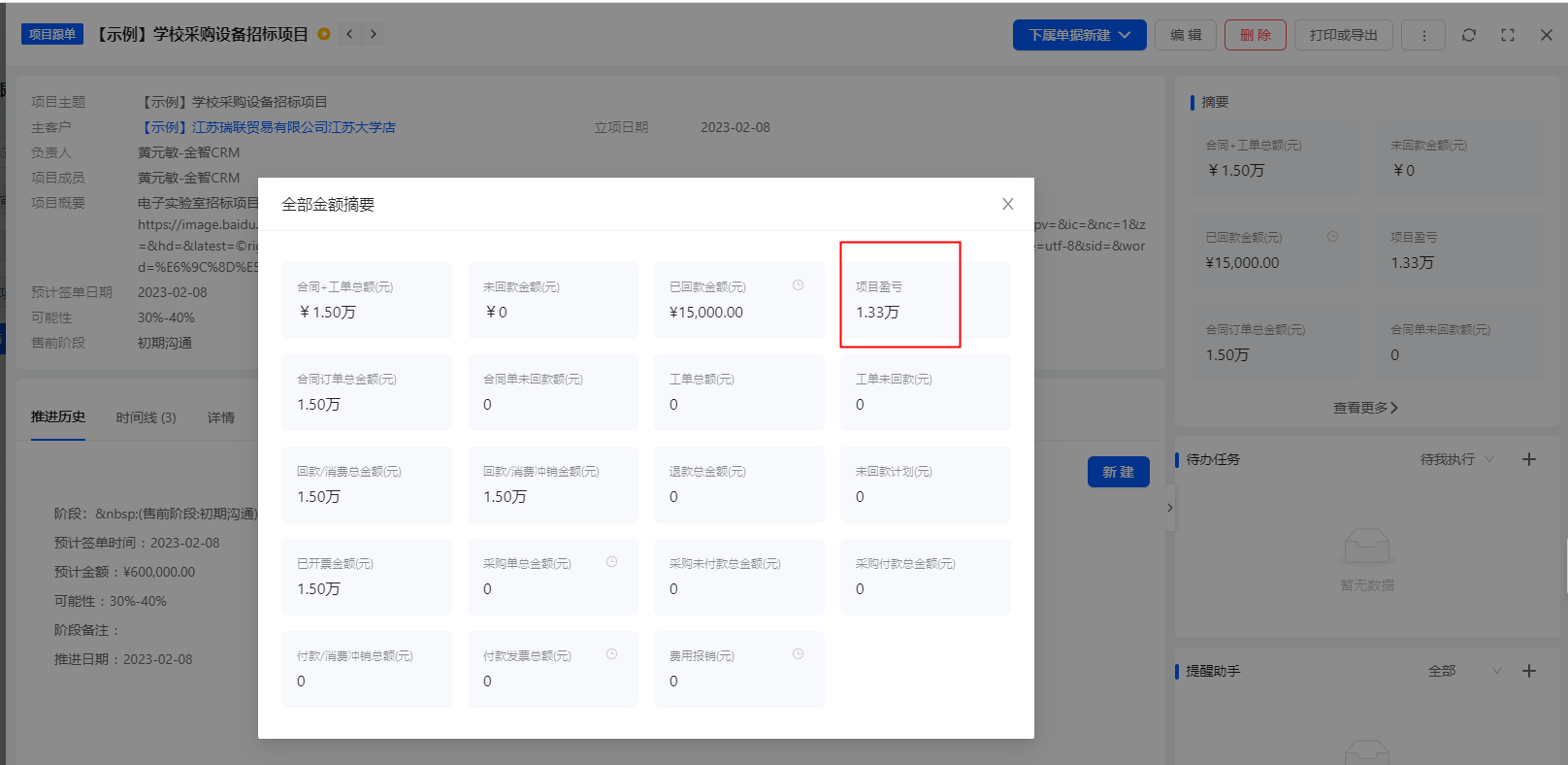Select 合同+工单总额 card in dialog
Viewport: 1568px width, 765px height.
tap(367, 300)
